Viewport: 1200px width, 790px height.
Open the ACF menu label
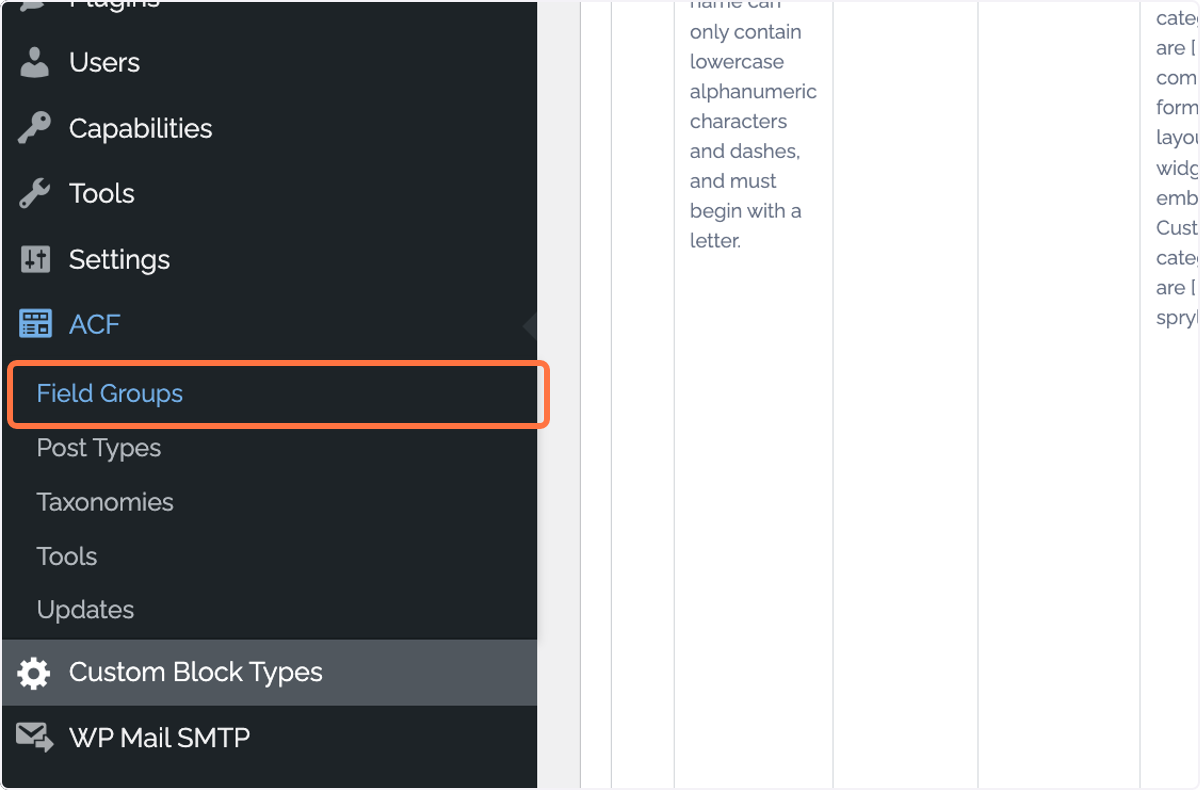click(95, 324)
